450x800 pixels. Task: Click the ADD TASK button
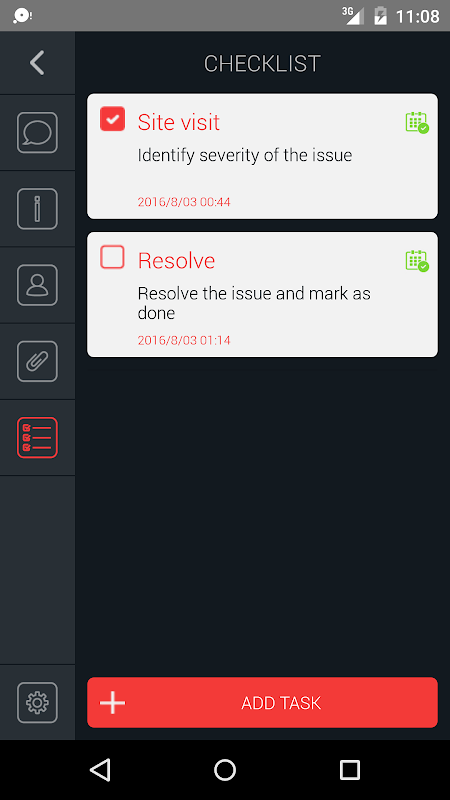point(262,703)
